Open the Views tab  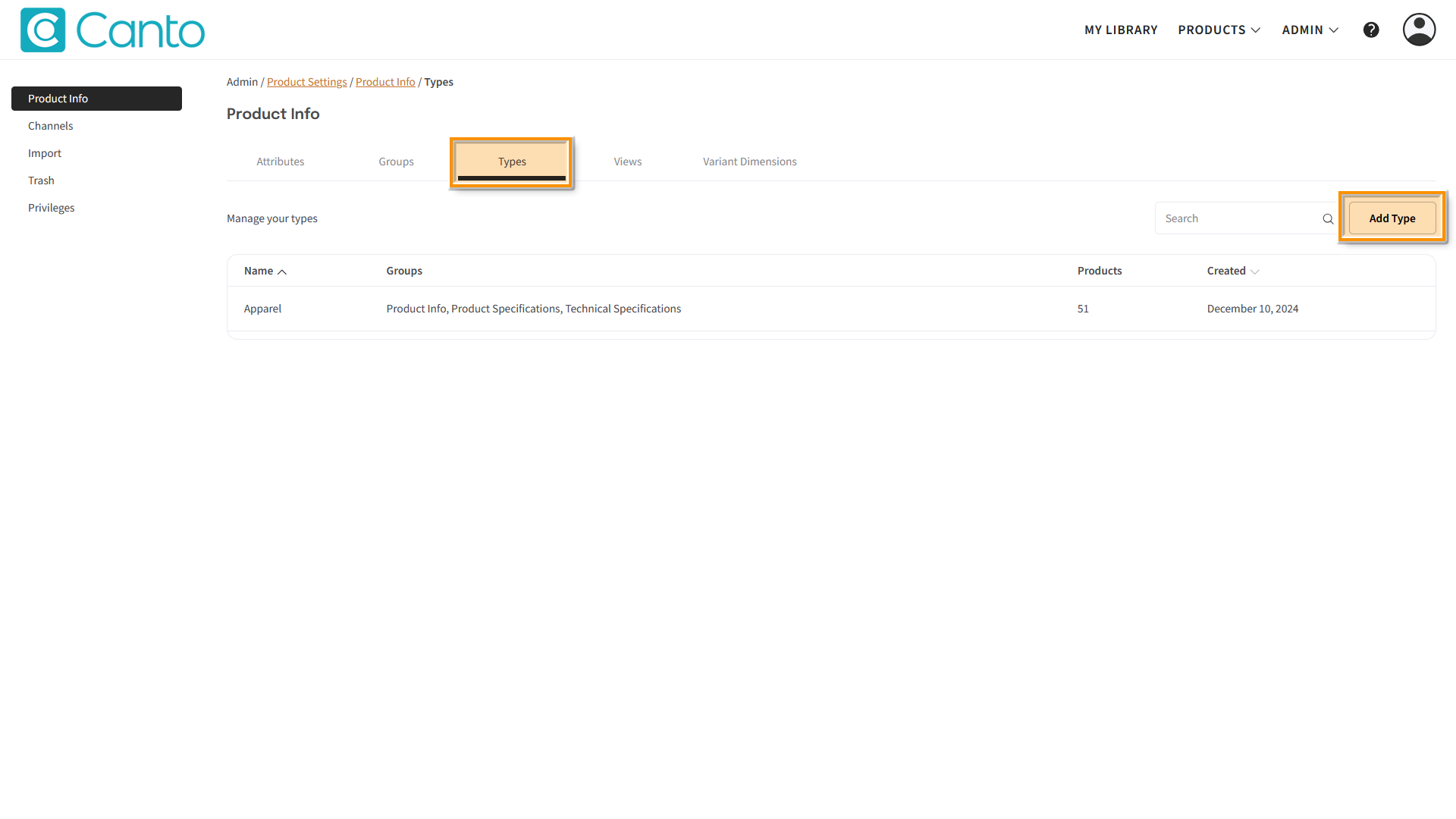627,162
